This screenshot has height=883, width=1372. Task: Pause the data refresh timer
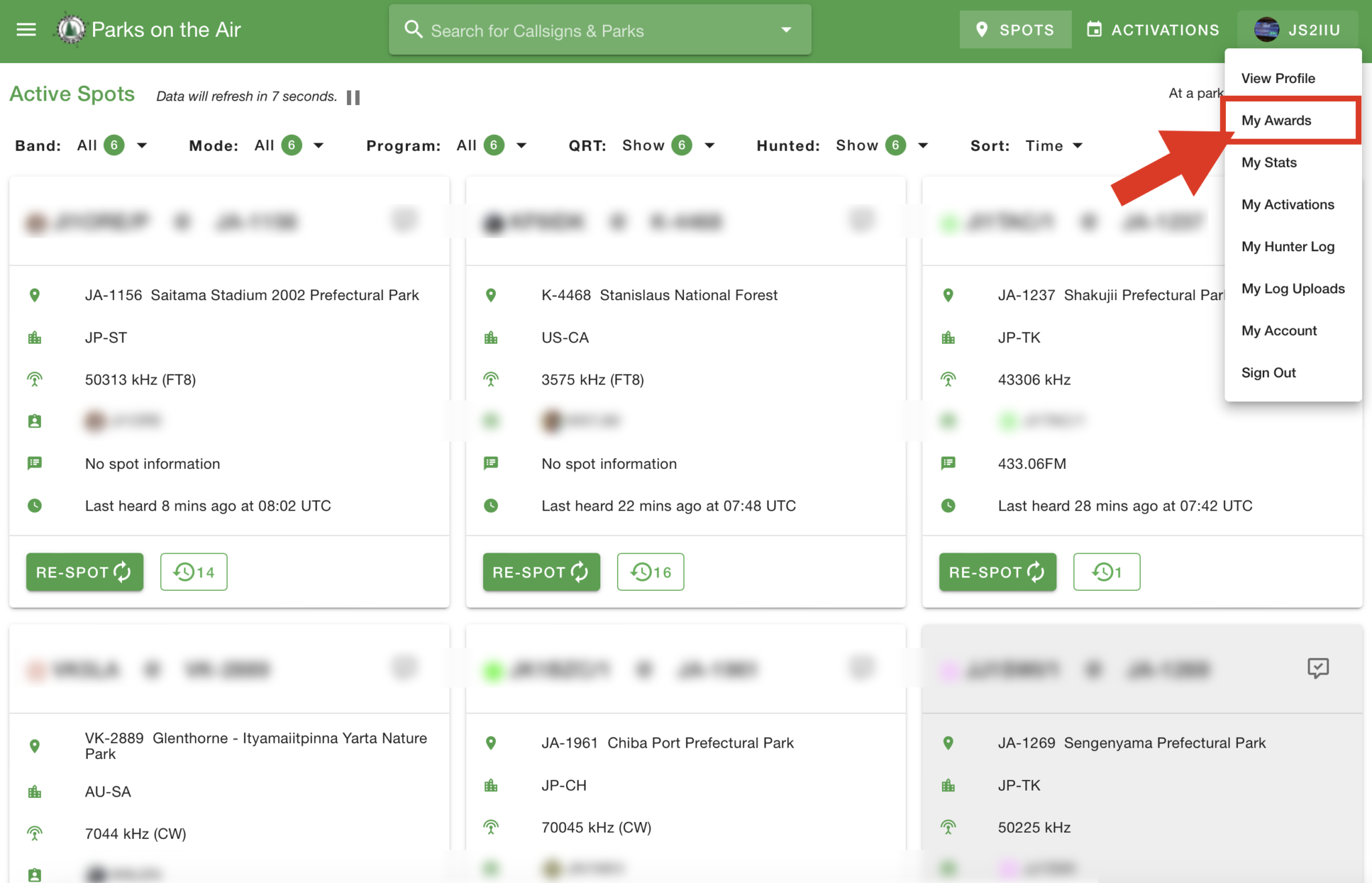(353, 98)
